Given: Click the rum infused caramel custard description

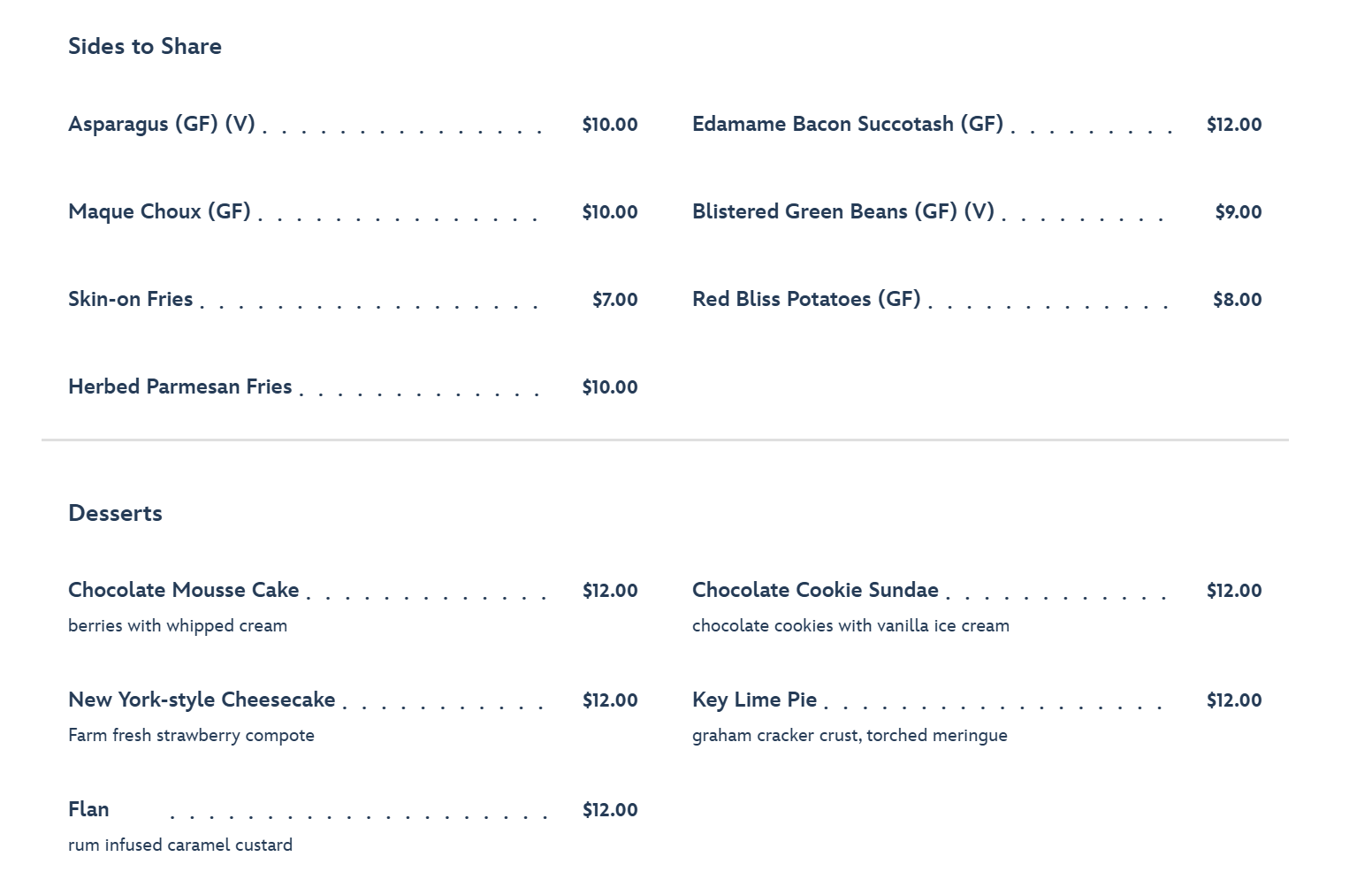Looking at the screenshot, I should (x=180, y=845).
